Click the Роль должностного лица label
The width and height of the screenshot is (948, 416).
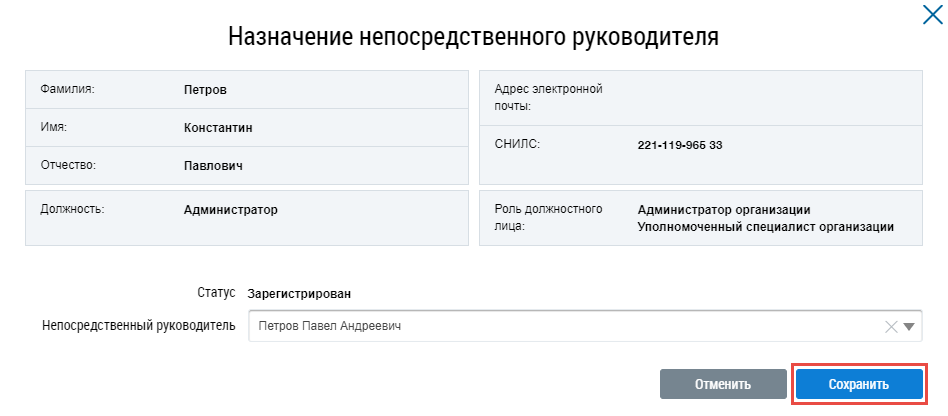(x=548, y=218)
